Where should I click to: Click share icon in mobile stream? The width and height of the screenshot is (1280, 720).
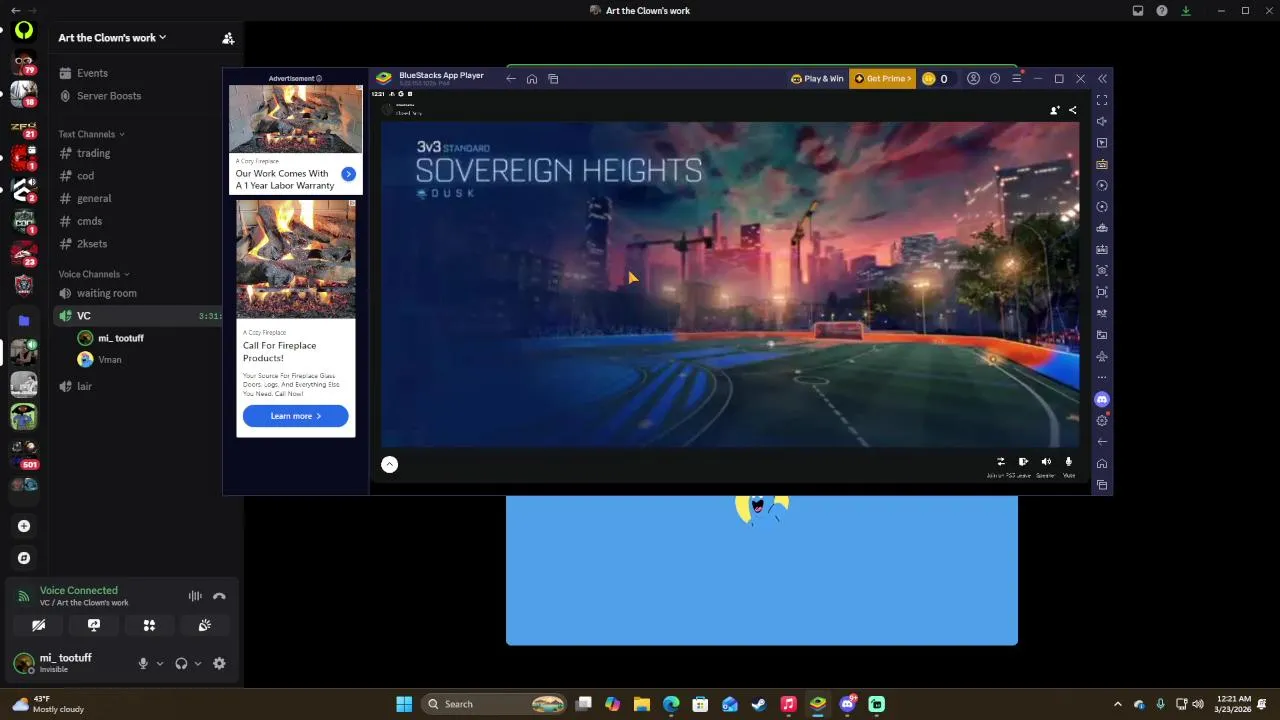[x=1073, y=111]
